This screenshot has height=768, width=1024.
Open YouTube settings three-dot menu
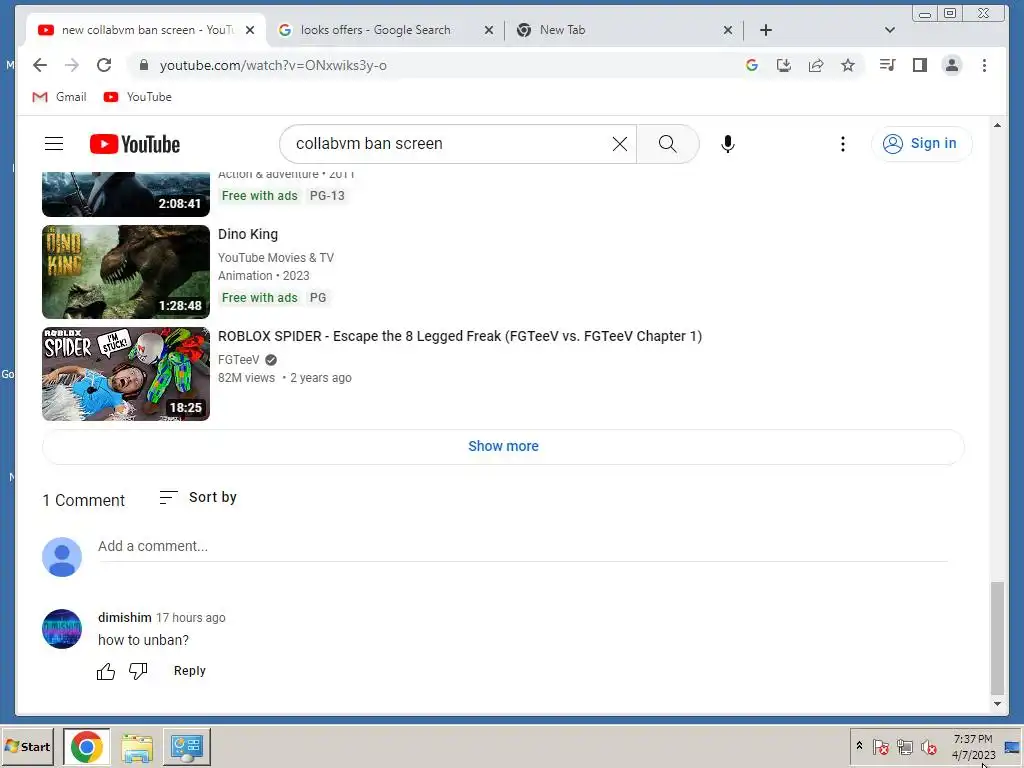point(842,144)
